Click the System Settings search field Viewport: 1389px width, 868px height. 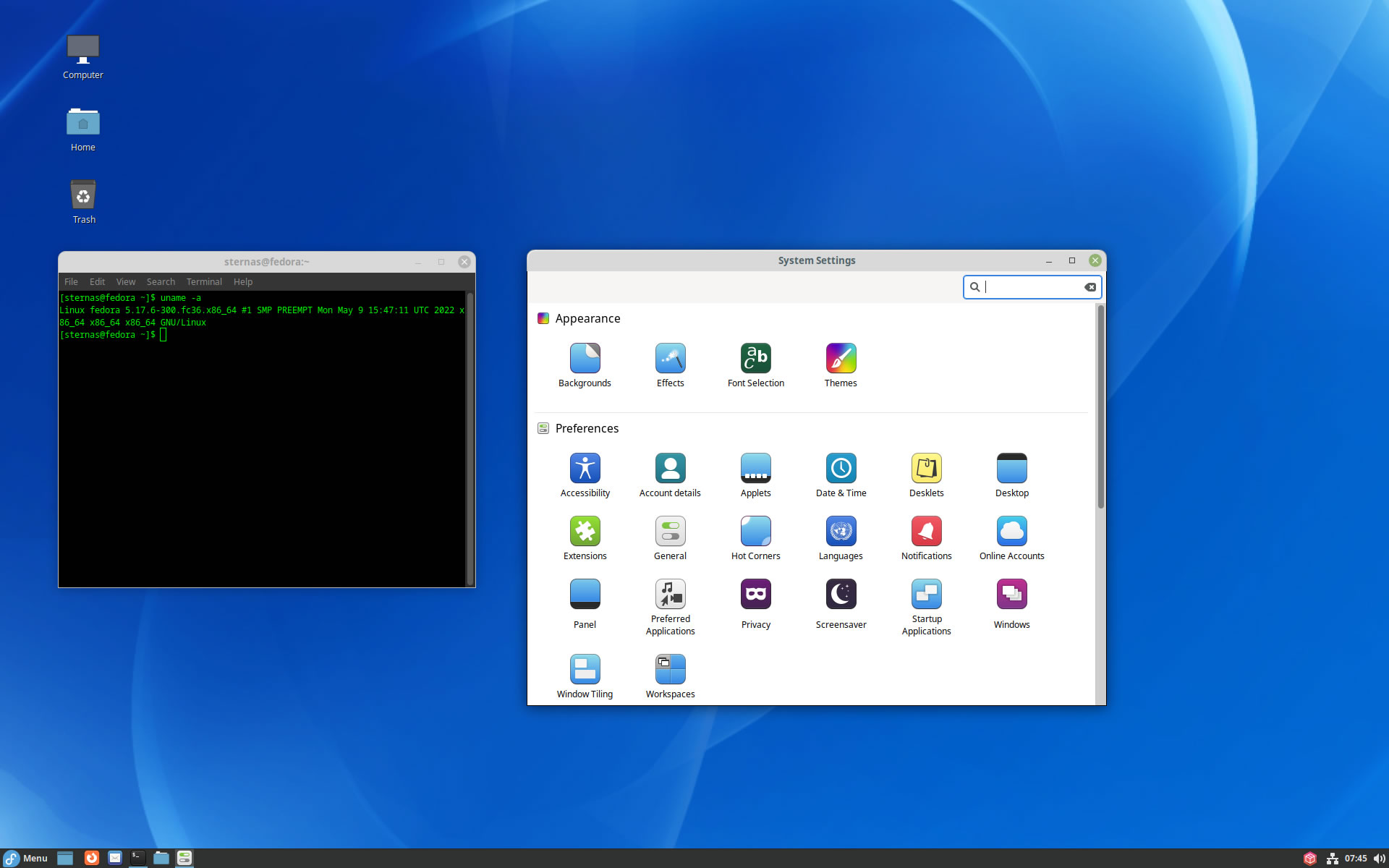pyautogui.click(x=1032, y=287)
